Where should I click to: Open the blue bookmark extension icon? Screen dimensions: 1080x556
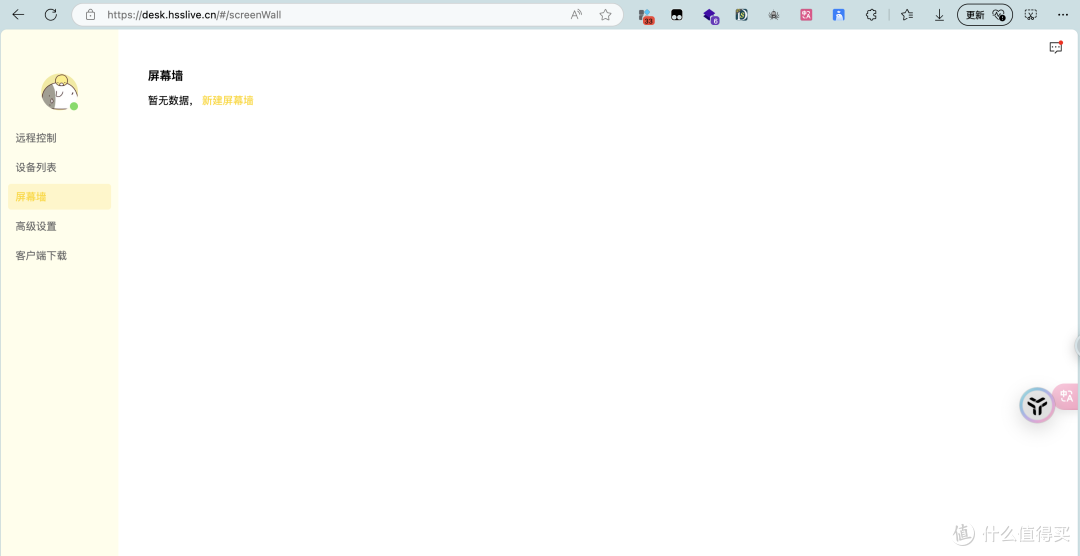pos(838,14)
